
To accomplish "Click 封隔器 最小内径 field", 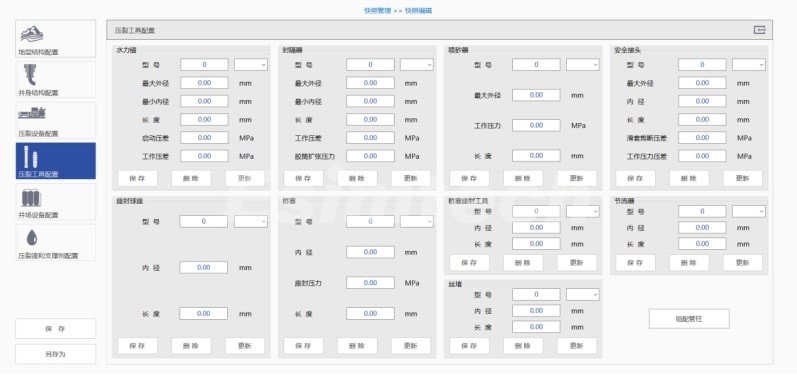I will point(371,101).
